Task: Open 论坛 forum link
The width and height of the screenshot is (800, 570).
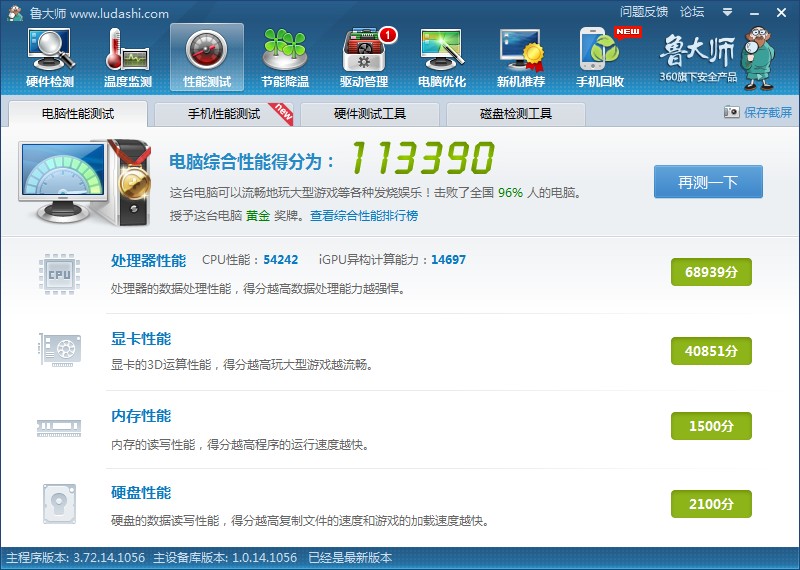Action: [x=692, y=12]
